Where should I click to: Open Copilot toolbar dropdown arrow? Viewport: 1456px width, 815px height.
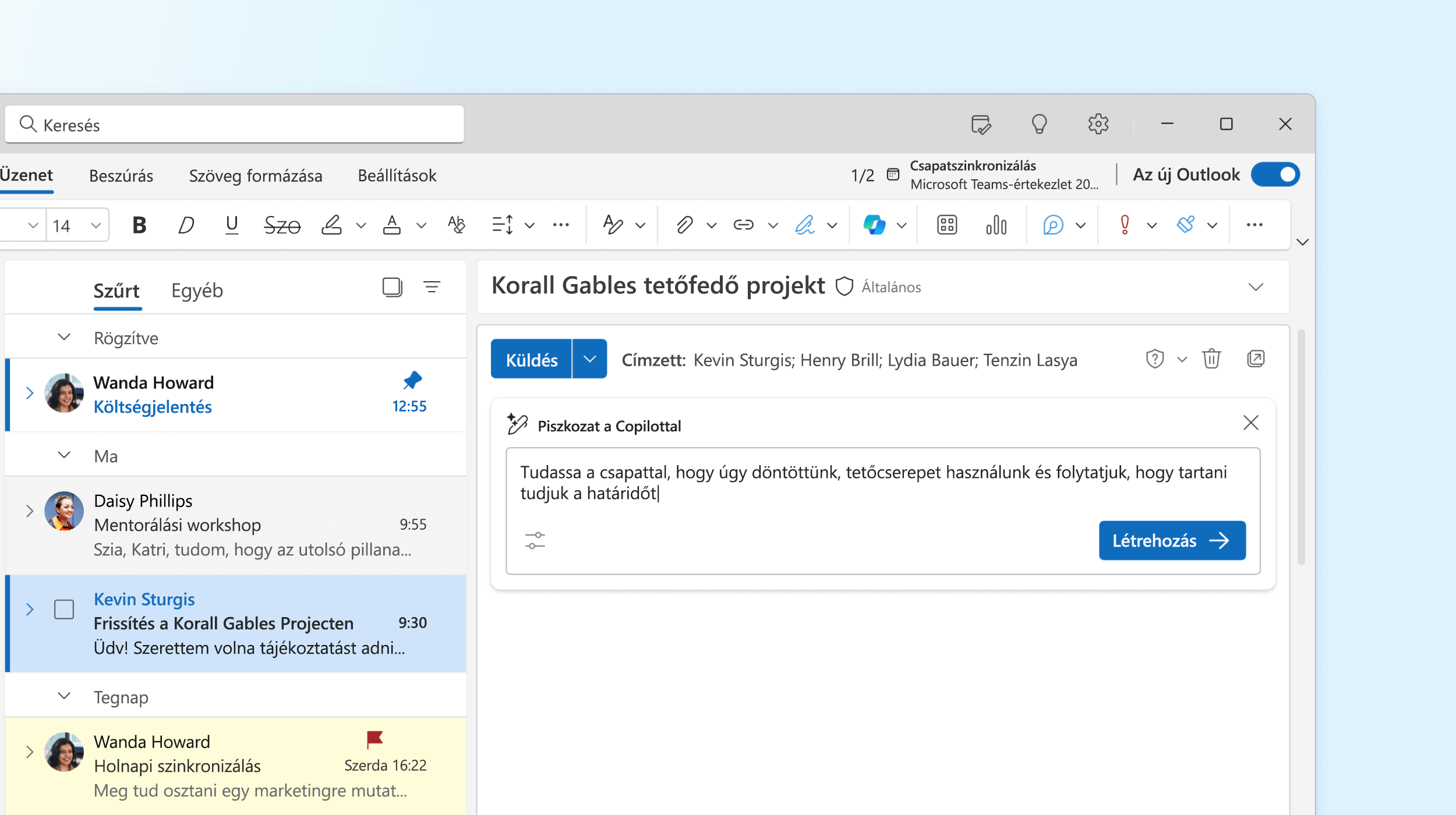(x=902, y=225)
